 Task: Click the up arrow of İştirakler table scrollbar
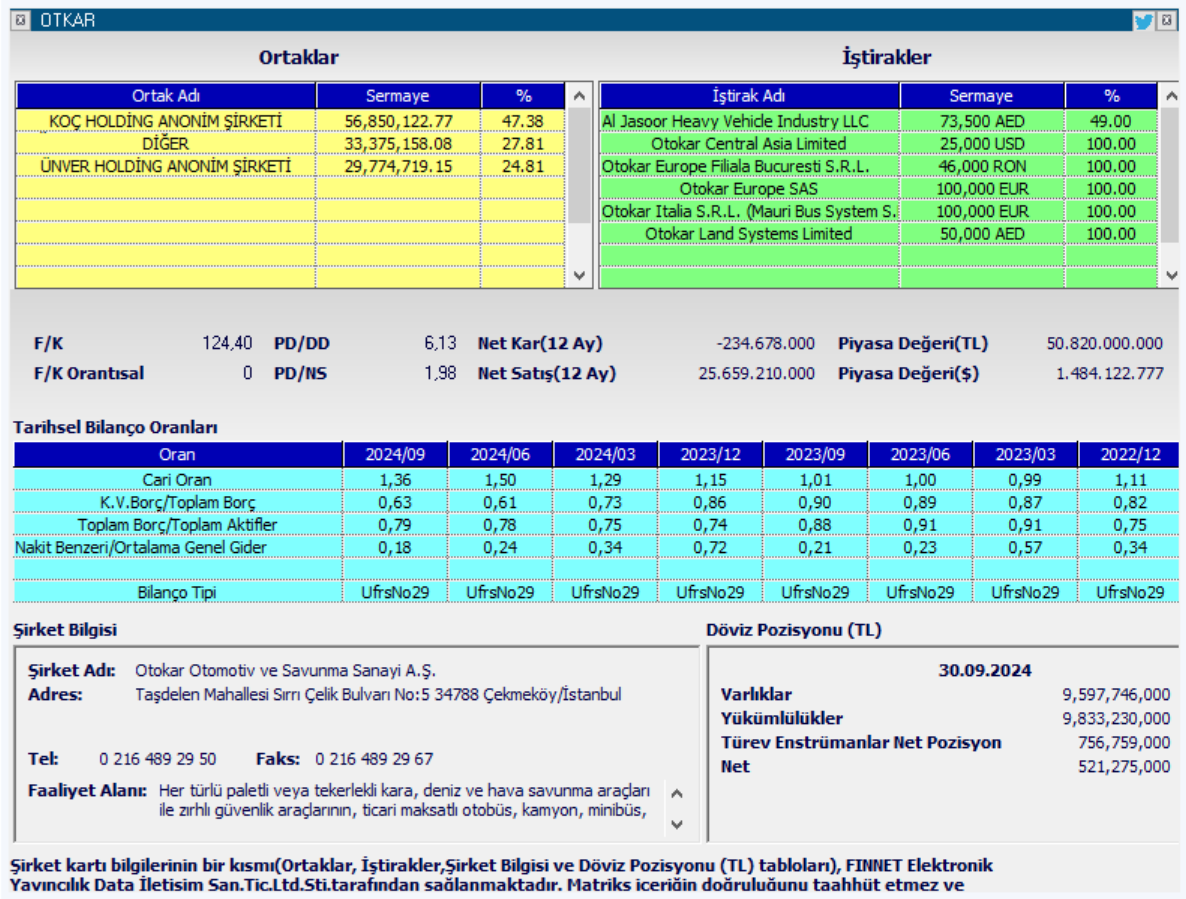pos(1172,96)
